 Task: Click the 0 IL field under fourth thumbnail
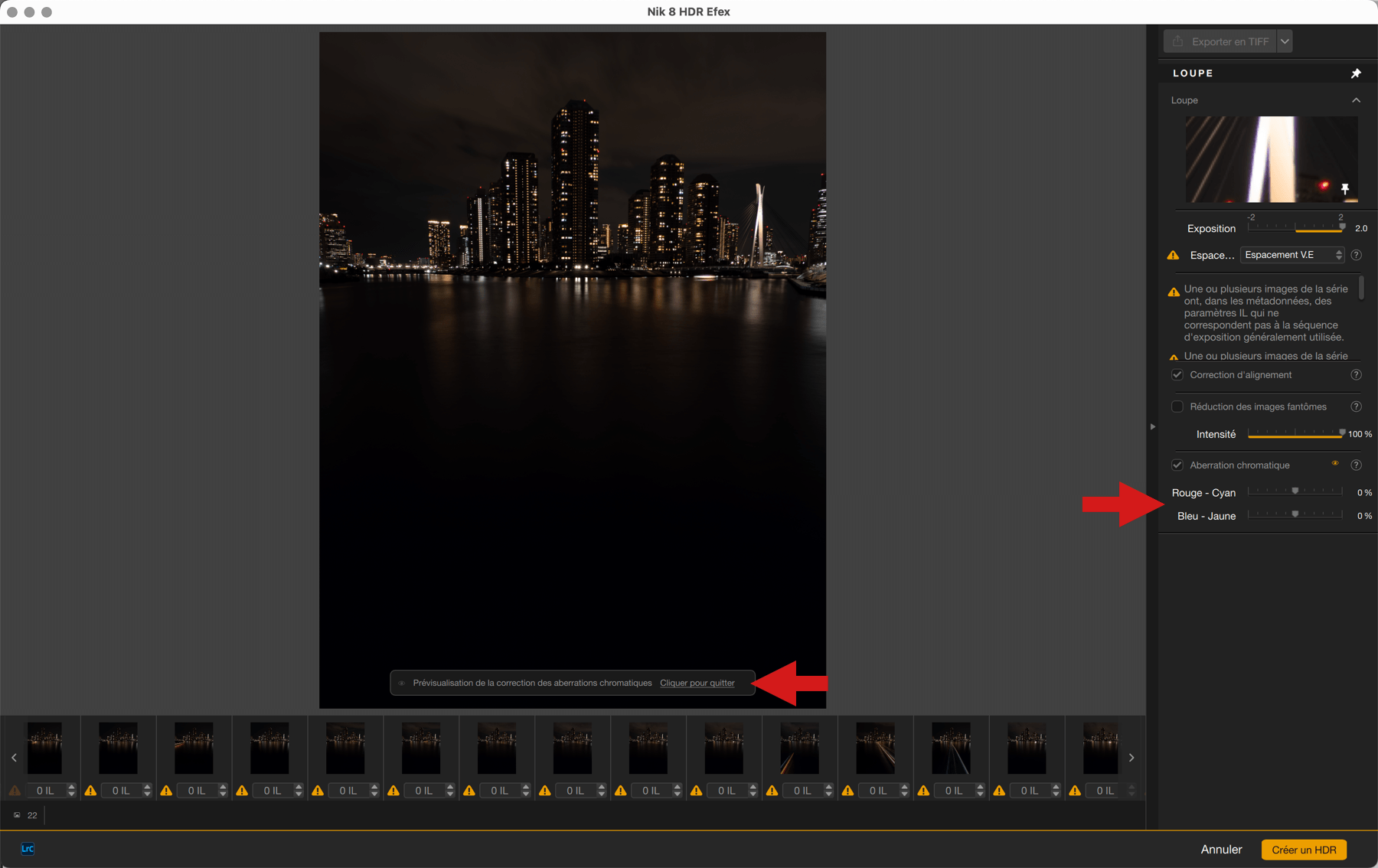pyautogui.click(x=272, y=791)
